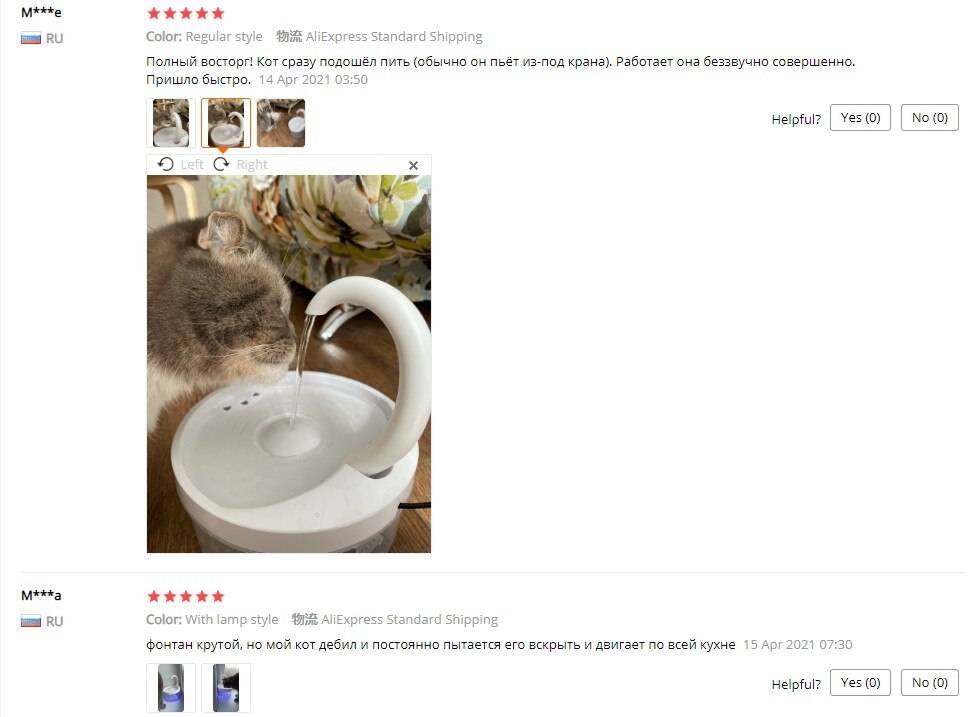This screenshot has width=979, height=717.
Task: Close the enlarged review photo
Action: [x=413, y=166]
